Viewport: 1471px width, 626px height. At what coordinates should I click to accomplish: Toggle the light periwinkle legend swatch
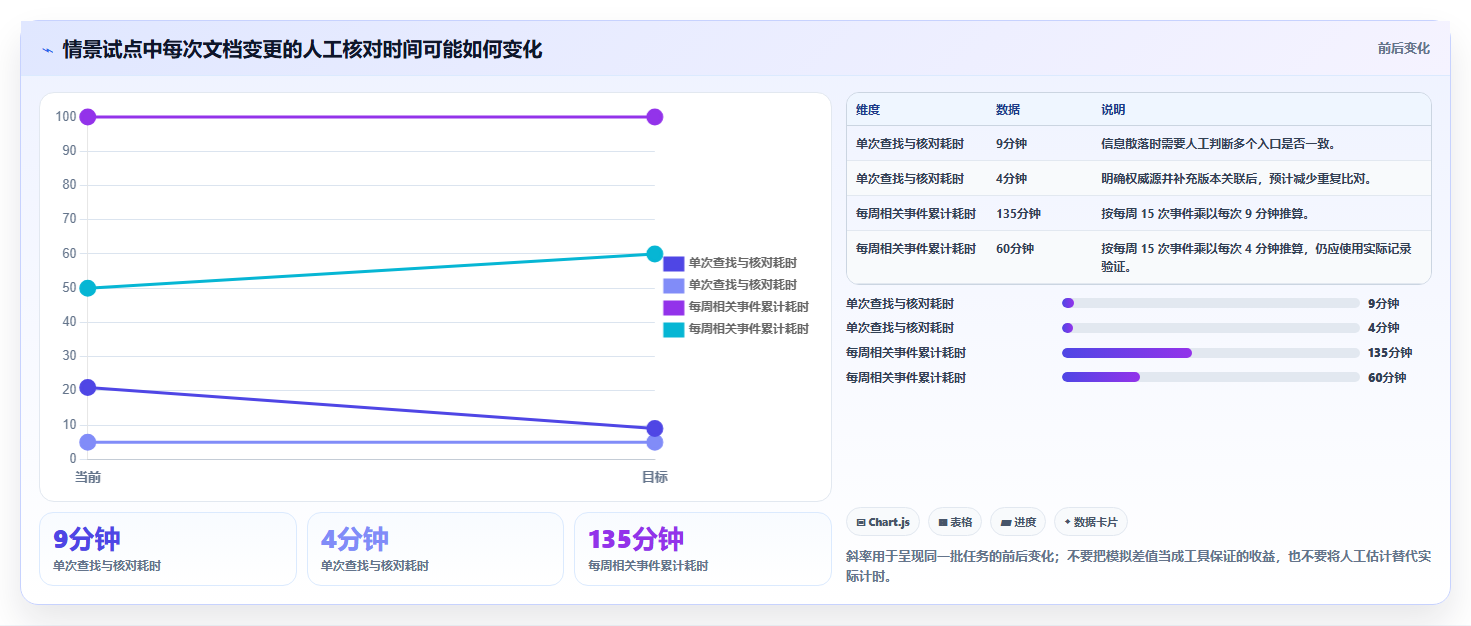(674, 285)
